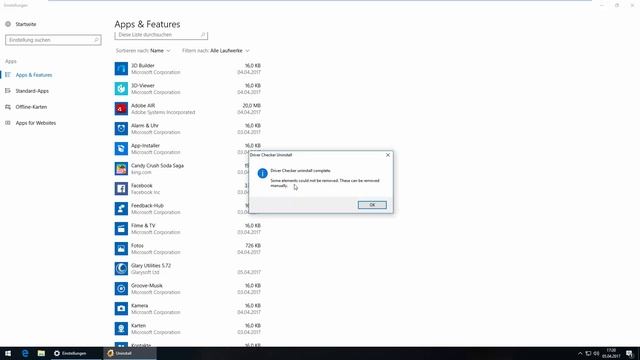Image resolution: width=640 pixels, height=360 pixels.
Task: Click the volume icon in system tray
Action: (x=596, y=353)
